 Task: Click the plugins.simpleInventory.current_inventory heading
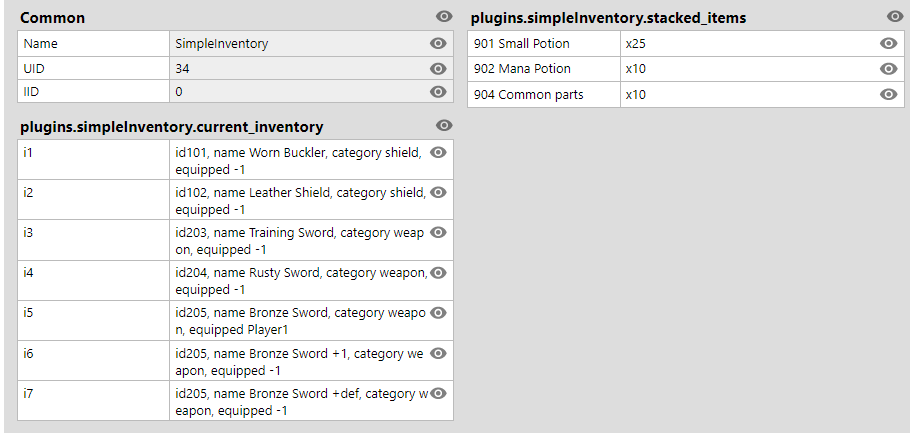pos(172,127)
